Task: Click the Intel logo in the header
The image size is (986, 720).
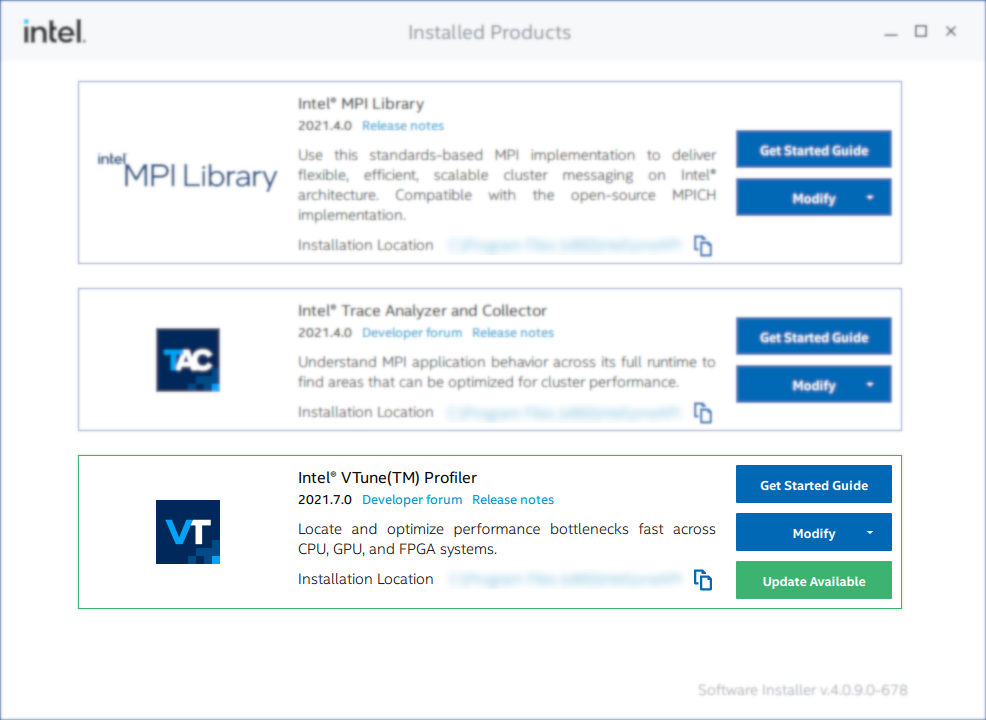Action: pyautogui.click(x=54, y=31)
